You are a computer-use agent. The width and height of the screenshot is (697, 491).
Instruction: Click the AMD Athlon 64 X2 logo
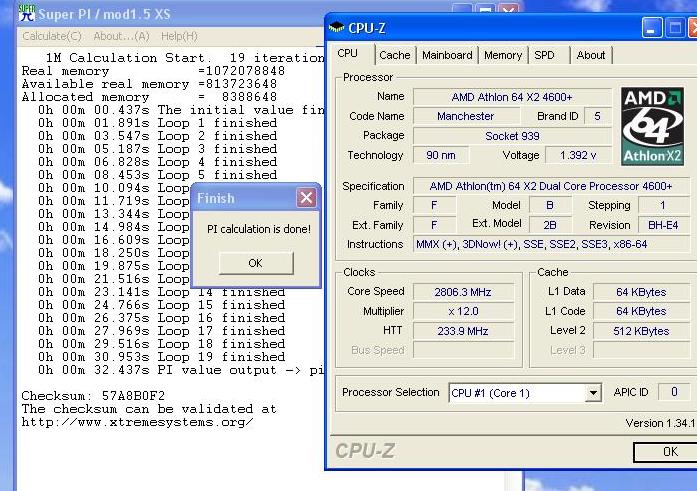652,126
